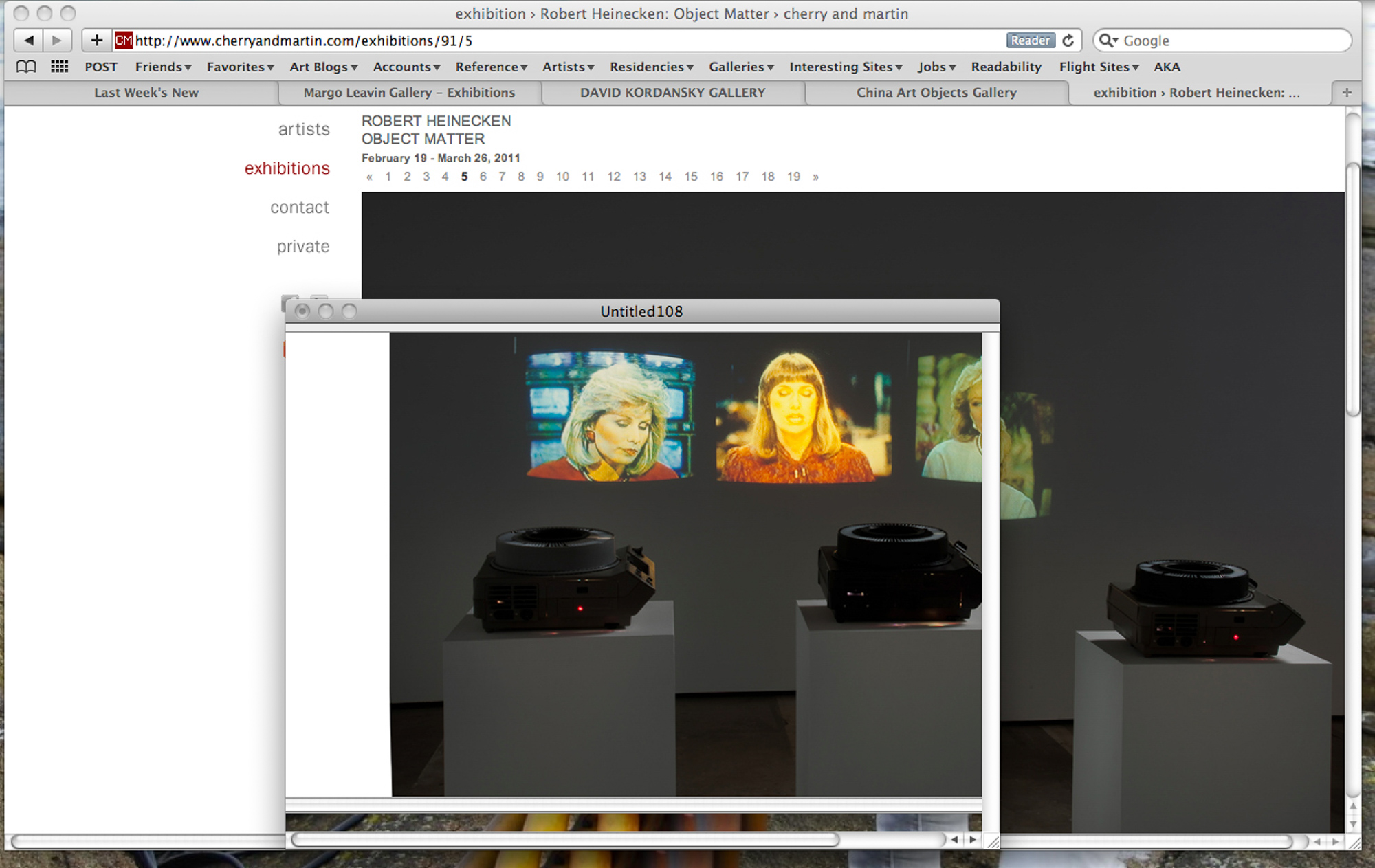The image size is (1375, 868).
Task: Expand the Friends bookmarks folder
Action: 164,67
